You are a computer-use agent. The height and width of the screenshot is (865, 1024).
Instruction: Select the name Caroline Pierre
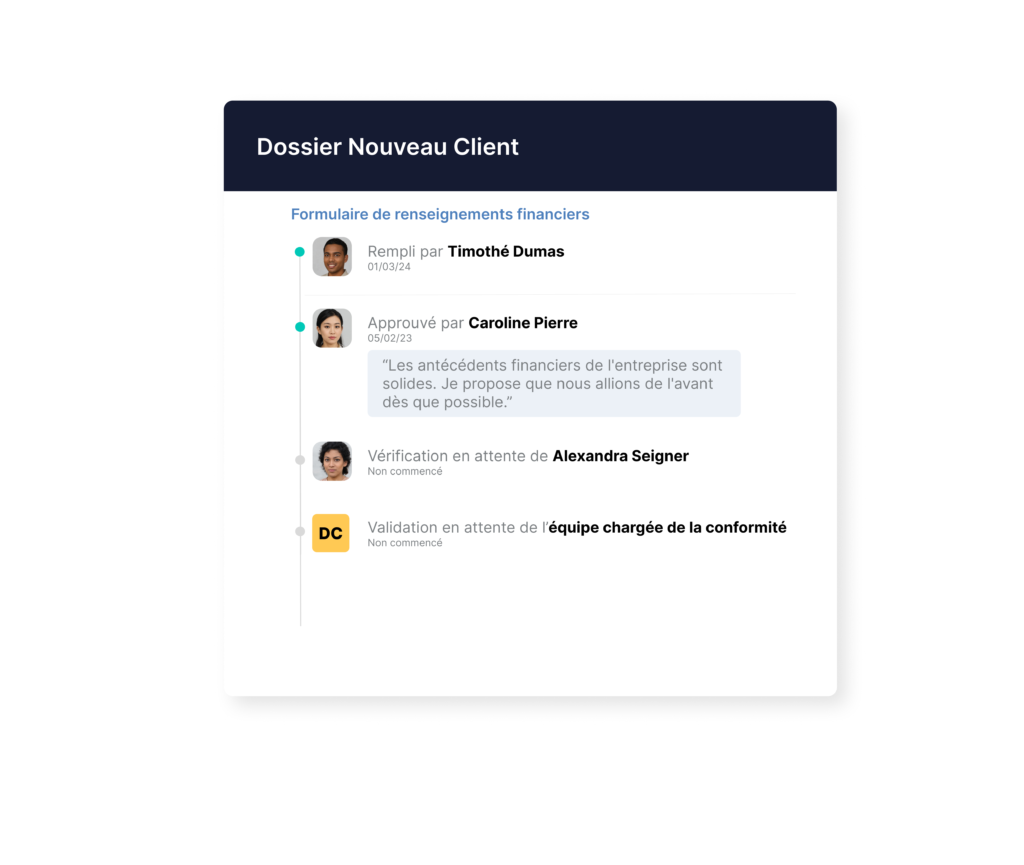(523, 322)
